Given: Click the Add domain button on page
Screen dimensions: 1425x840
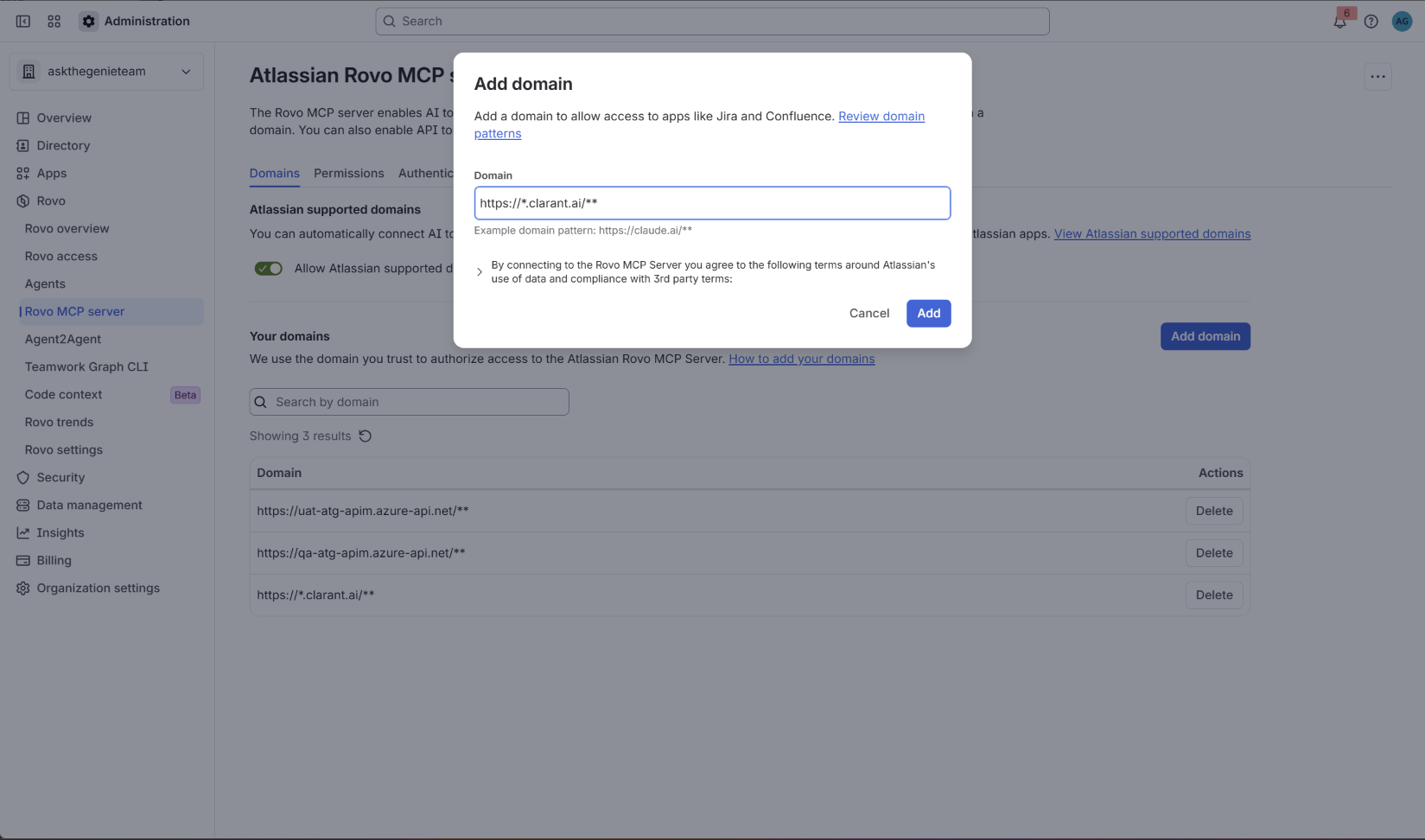Looking at the screenshot, I should pos(1205,336).
